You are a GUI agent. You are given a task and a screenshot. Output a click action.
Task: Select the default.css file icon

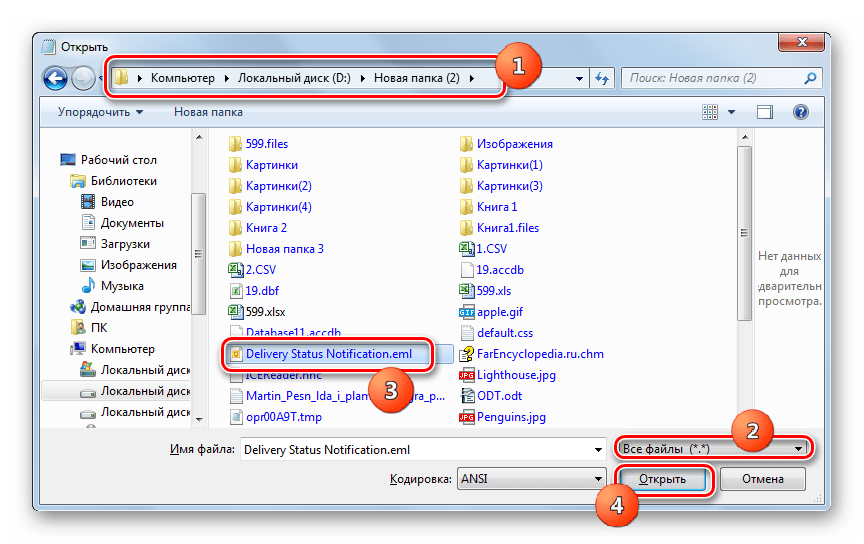pos(467,333)
